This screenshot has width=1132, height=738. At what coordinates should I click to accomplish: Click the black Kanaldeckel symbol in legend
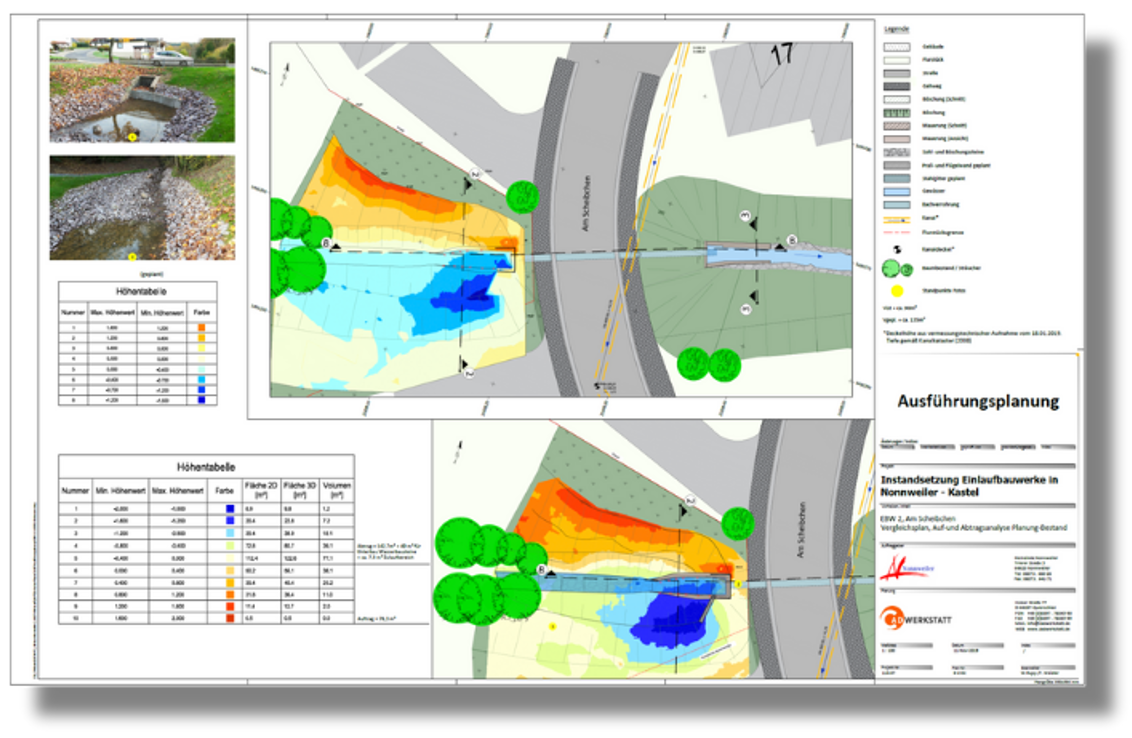pos(897,248)
